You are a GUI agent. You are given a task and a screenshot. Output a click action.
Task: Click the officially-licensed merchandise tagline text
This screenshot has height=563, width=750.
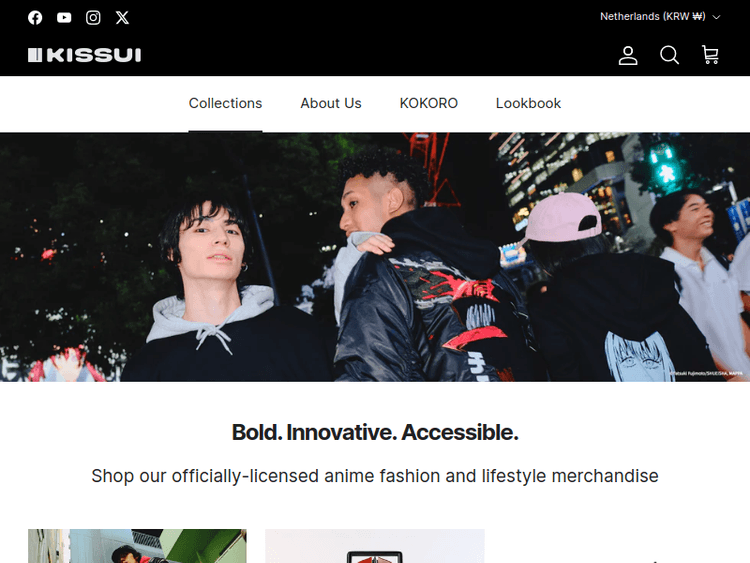375,476
